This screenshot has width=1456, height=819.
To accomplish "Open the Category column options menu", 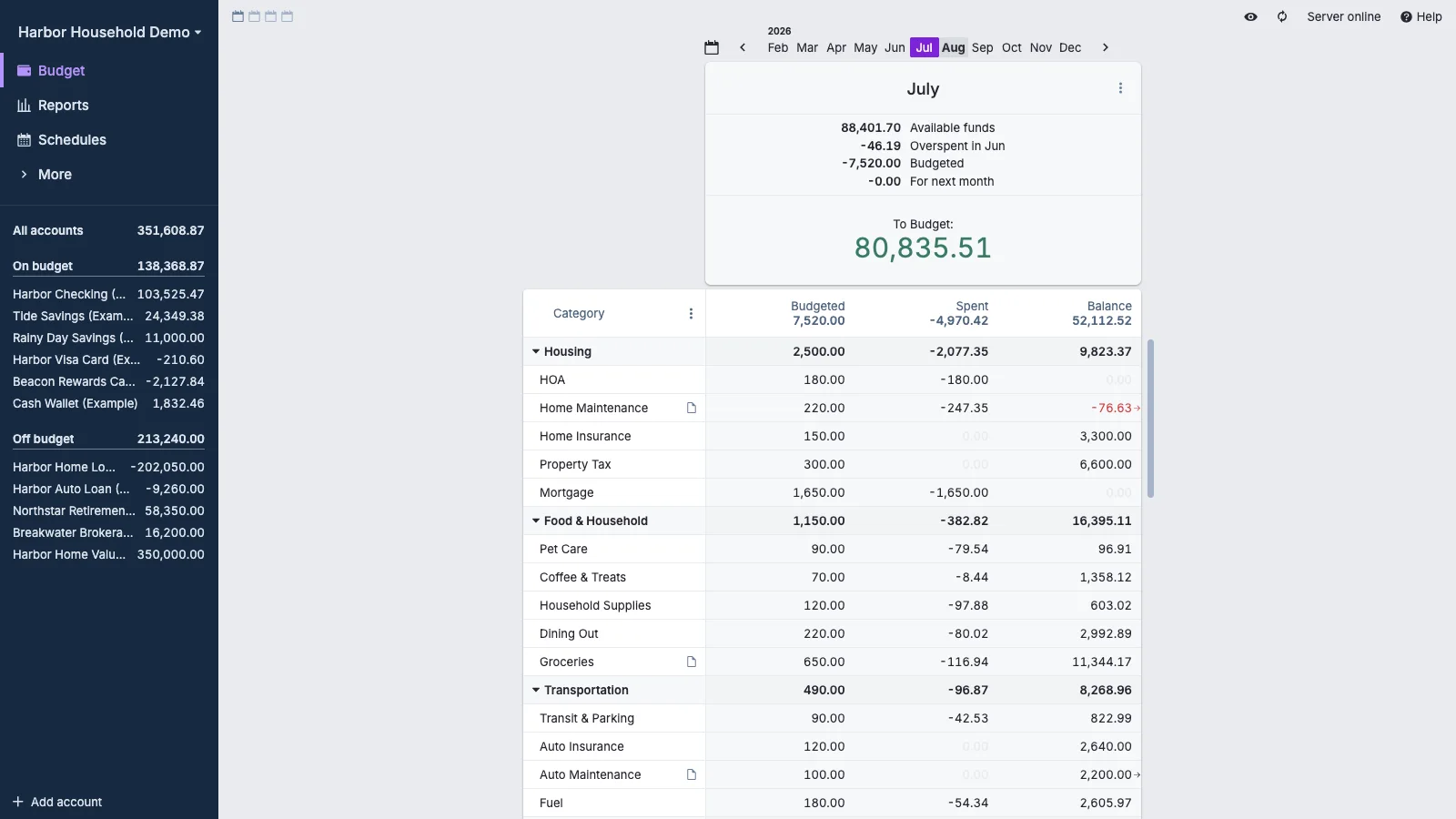I will coord(691,314).
